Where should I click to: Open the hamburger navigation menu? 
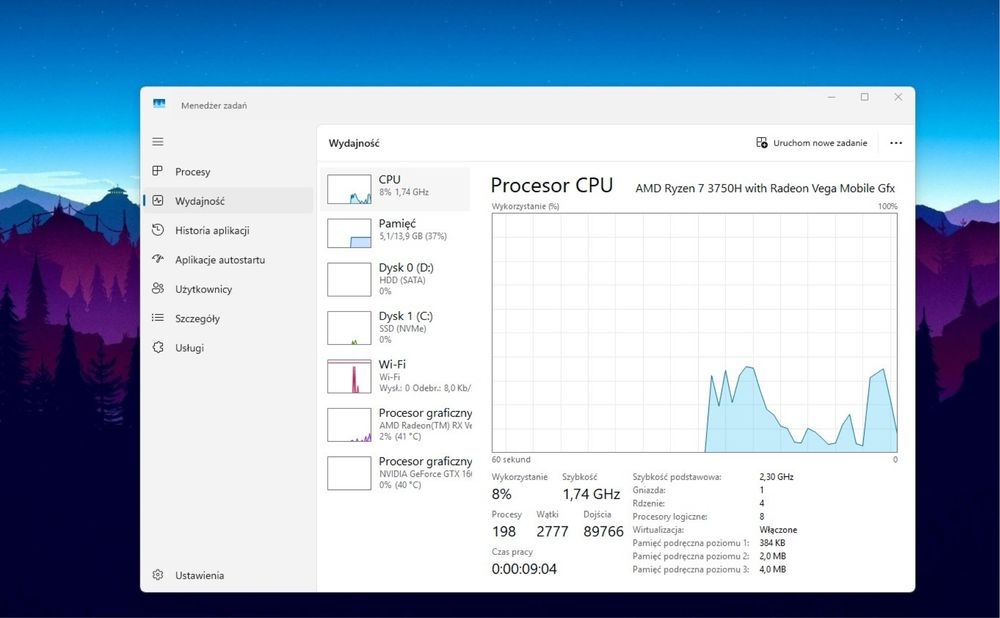pos(158,142)
